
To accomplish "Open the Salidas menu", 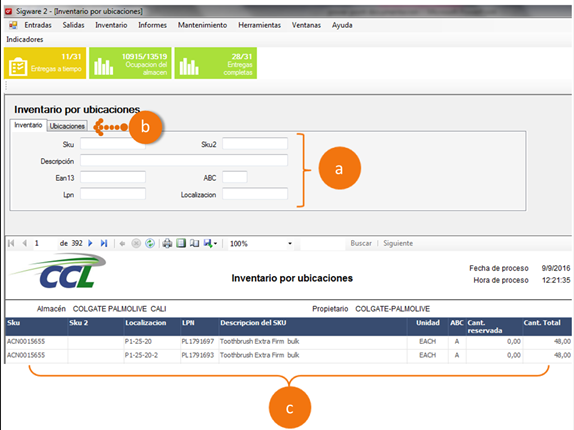I will click(73, 25).
